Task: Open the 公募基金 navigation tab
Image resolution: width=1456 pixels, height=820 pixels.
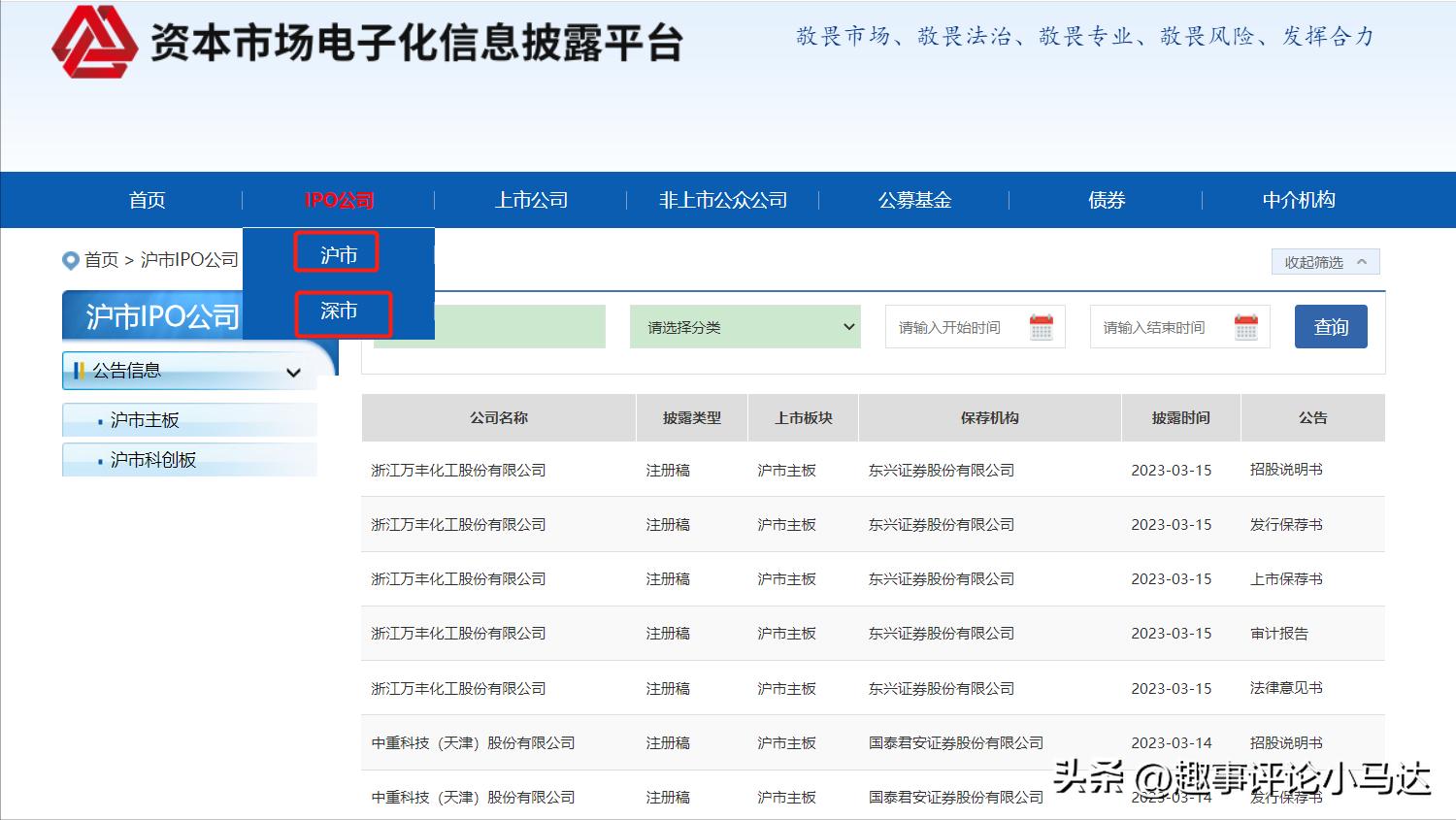Action: coord(913,200)
